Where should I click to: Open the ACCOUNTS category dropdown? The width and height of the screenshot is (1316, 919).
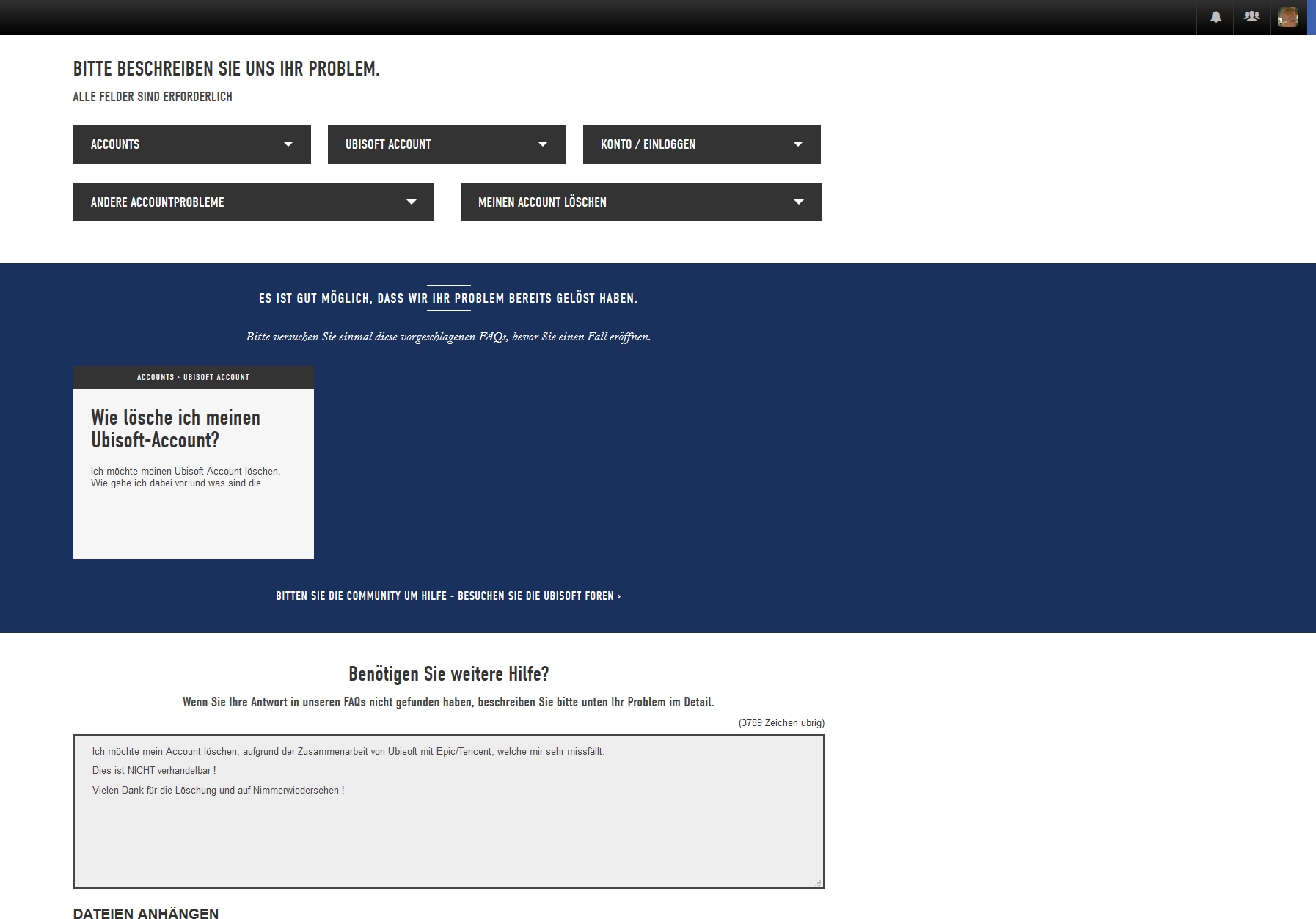pos(192,144)
